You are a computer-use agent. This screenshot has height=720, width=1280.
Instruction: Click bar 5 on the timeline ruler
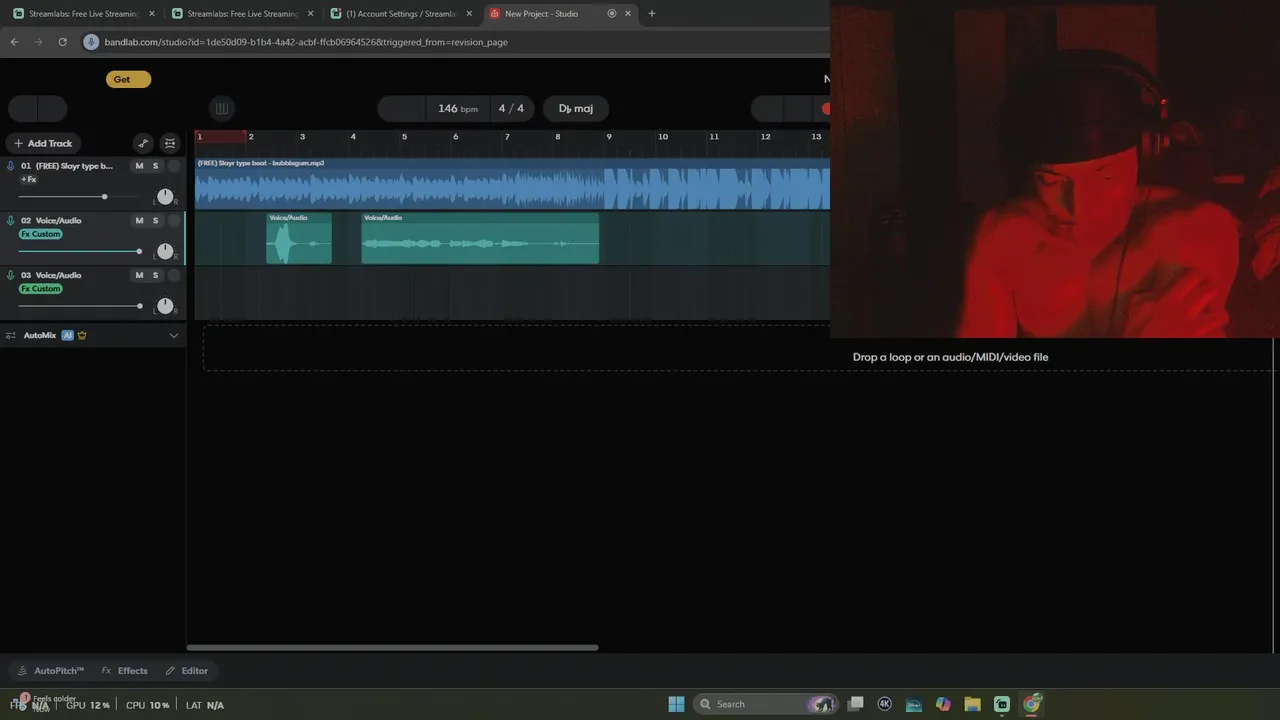(x=404, y=136)
